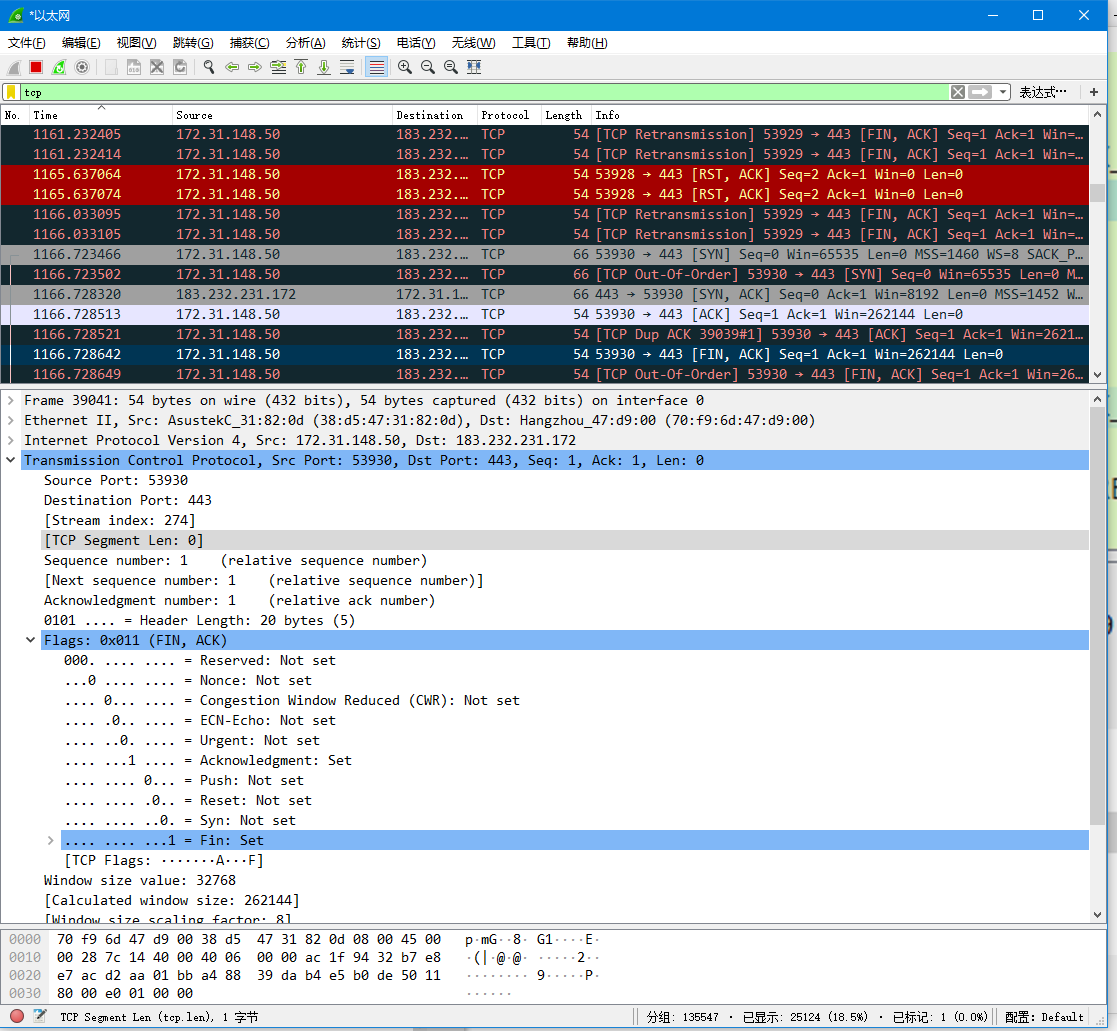This screenshot has height=1031, width=1117.
Task: Select Source Port: 53930 line
Action: point(116,480)
